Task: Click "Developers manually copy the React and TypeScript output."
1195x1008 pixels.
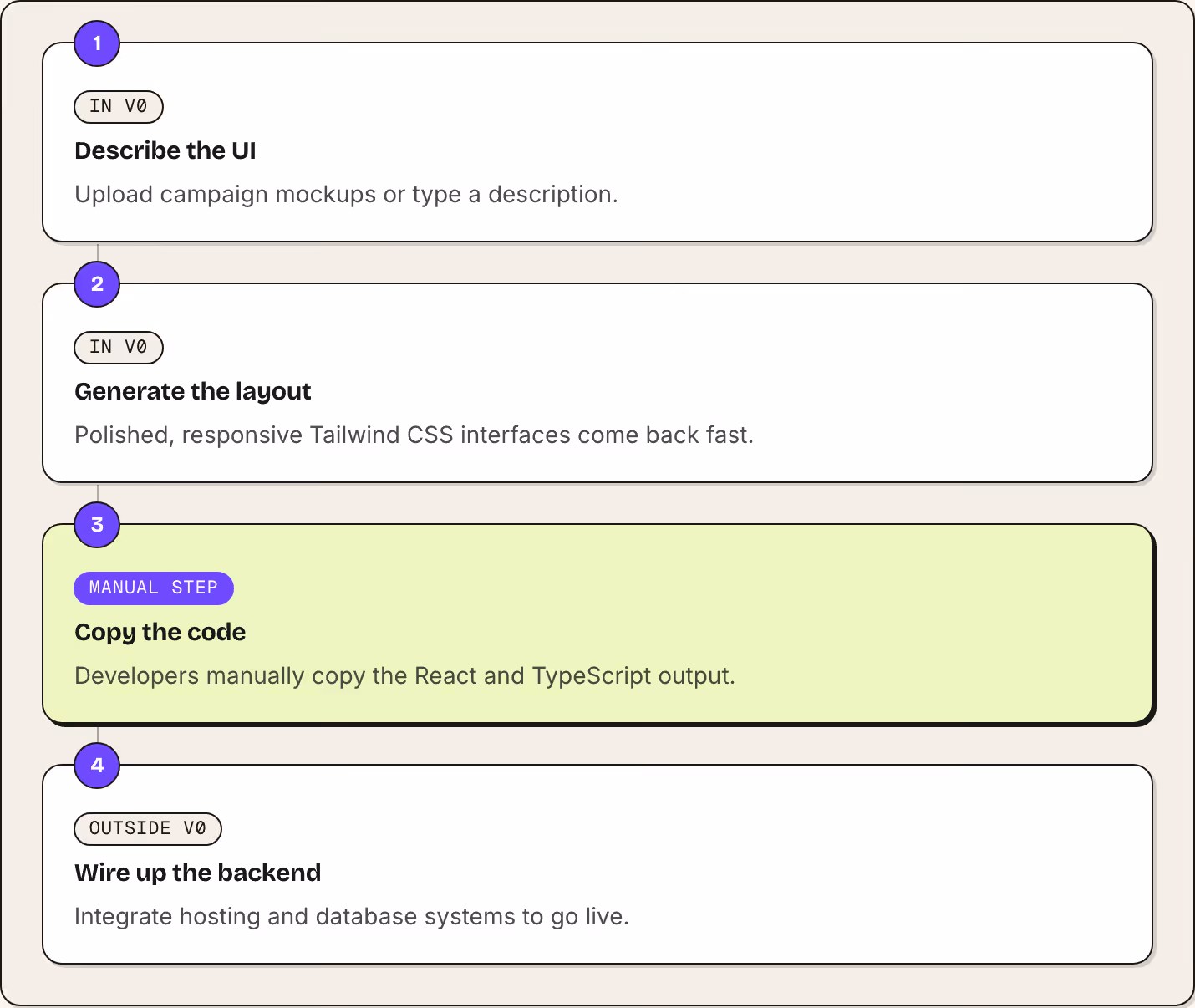Action: 404,675
